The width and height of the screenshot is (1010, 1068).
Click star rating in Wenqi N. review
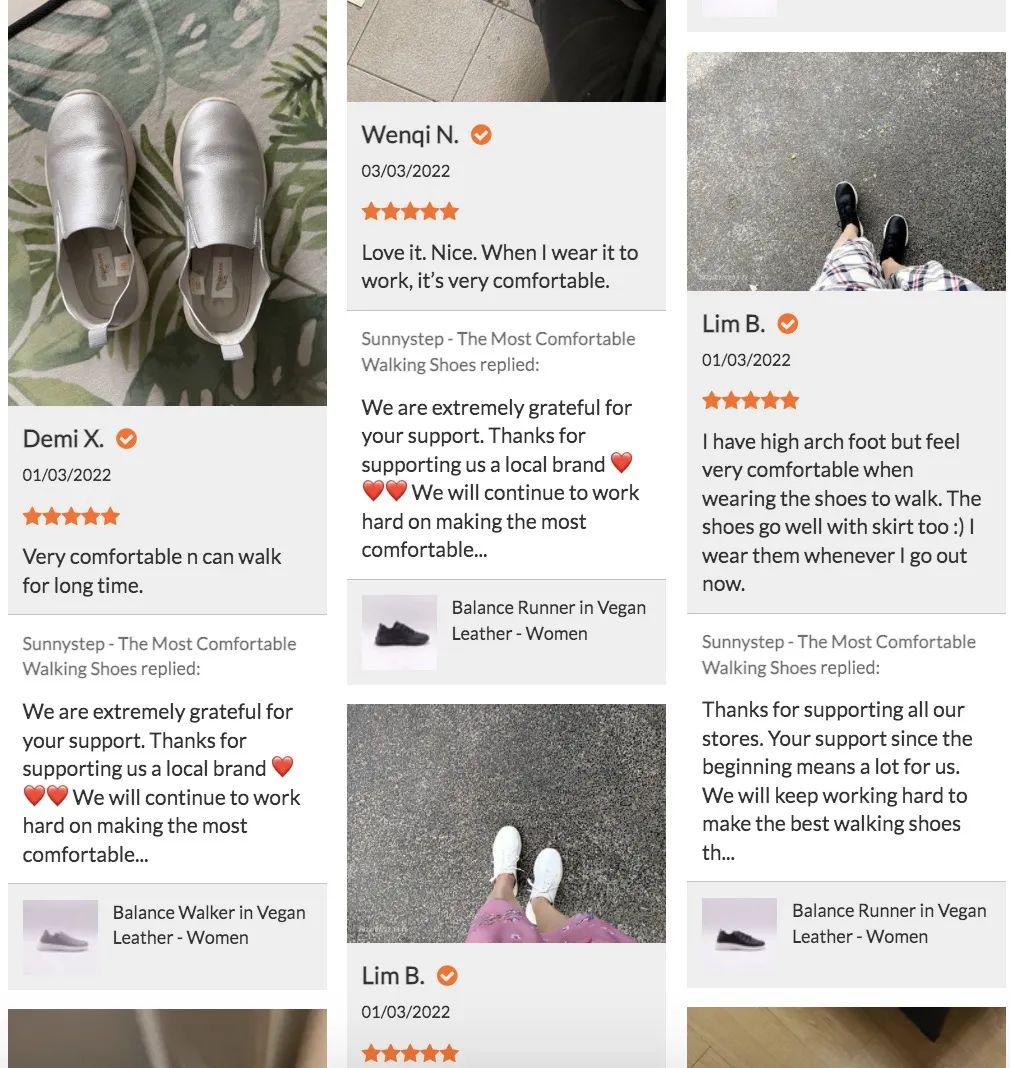pyautogui.click(x=410, y=211)
